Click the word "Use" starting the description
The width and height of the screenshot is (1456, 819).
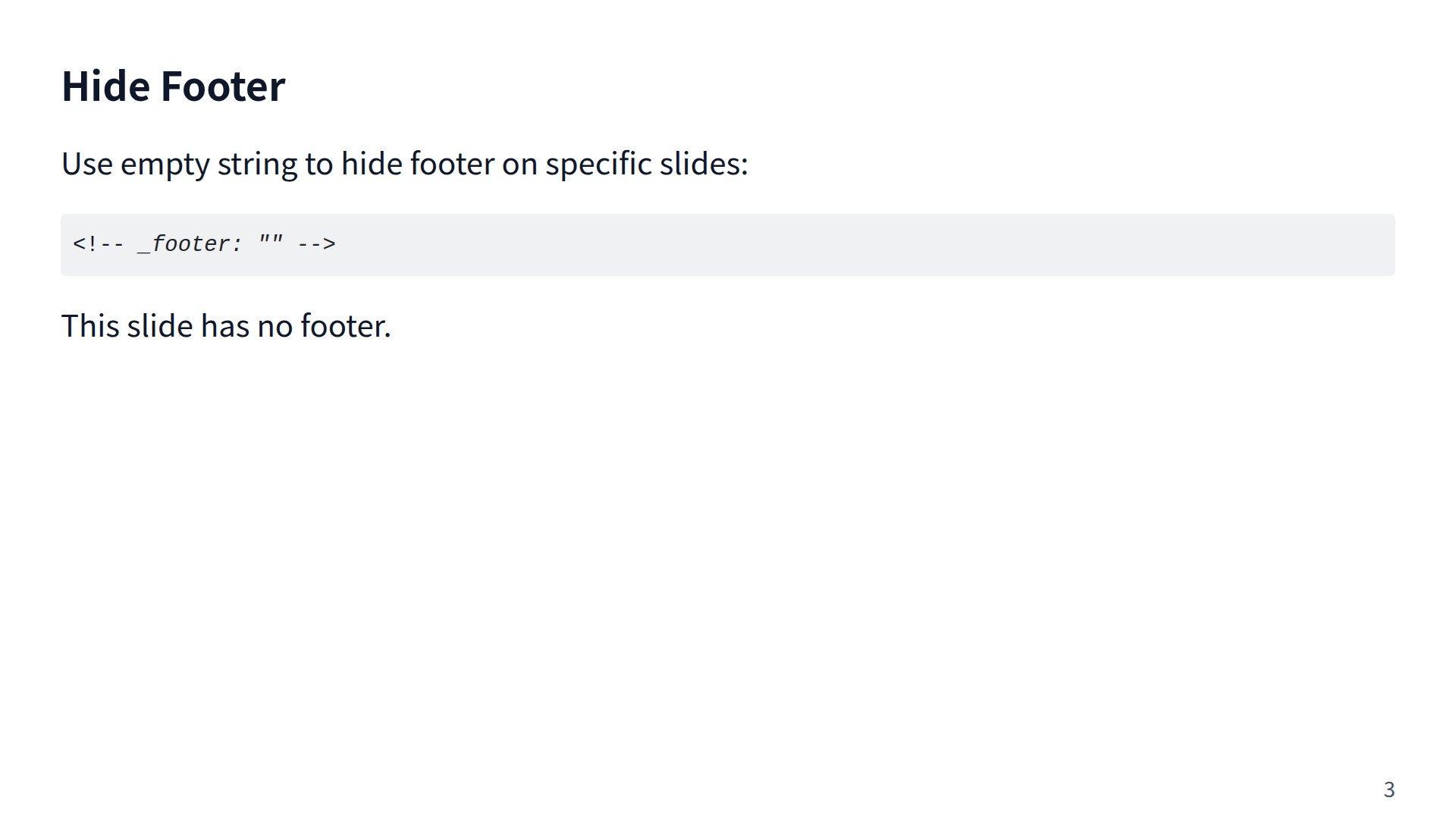coord(87,164)
